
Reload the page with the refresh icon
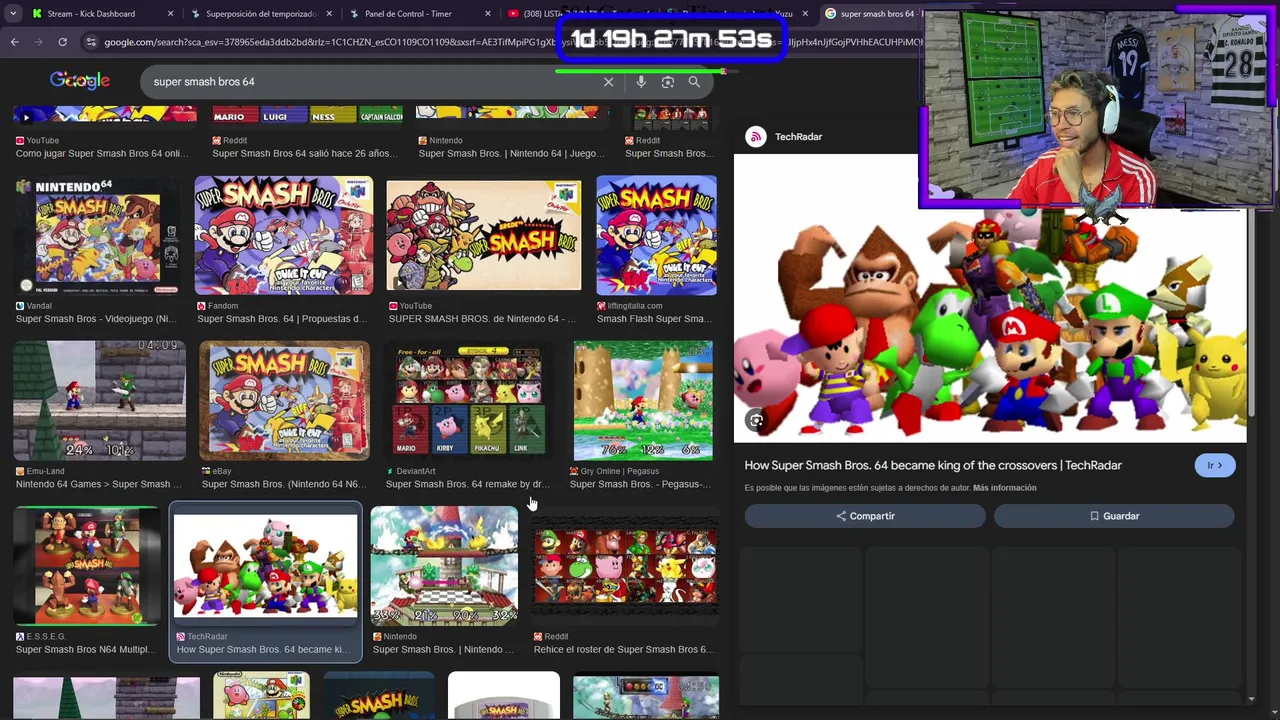click(x=62, y=42)
